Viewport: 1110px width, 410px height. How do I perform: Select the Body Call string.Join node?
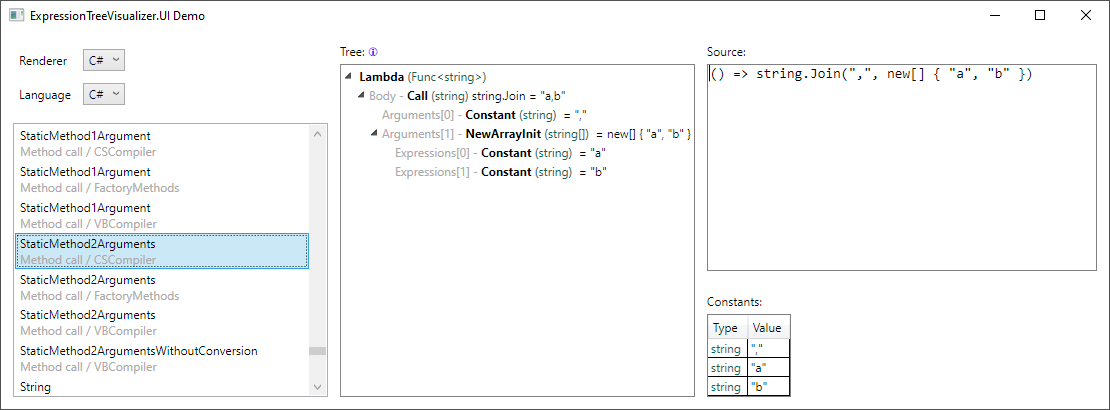(467, 96)
